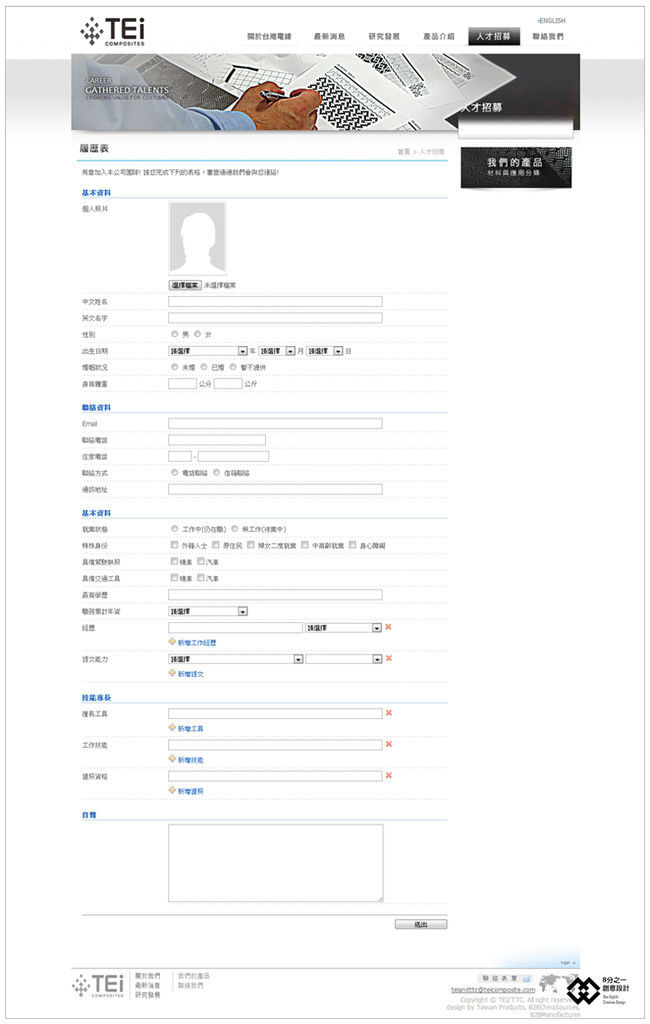Delete the certificate (證照資格) row
Screen dimensions: 650x1024
pos(389,775)
